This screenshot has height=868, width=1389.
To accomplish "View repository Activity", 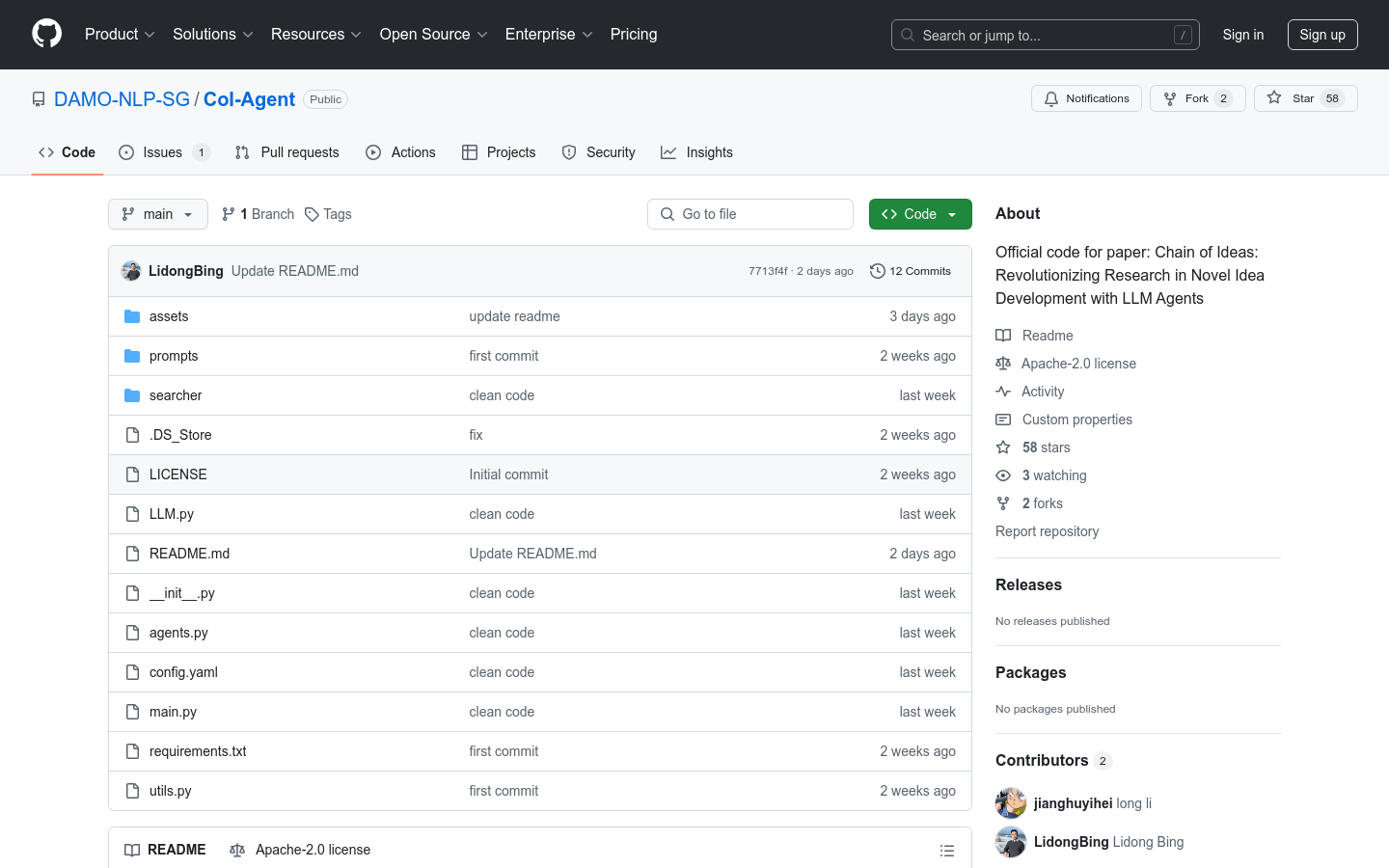I will click(x=1030, y=392).
